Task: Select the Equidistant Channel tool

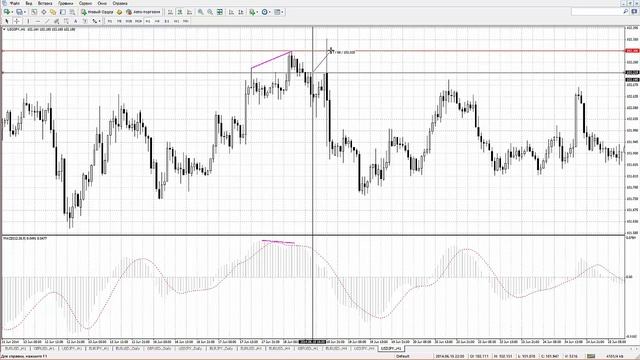Action: [56, 21]
